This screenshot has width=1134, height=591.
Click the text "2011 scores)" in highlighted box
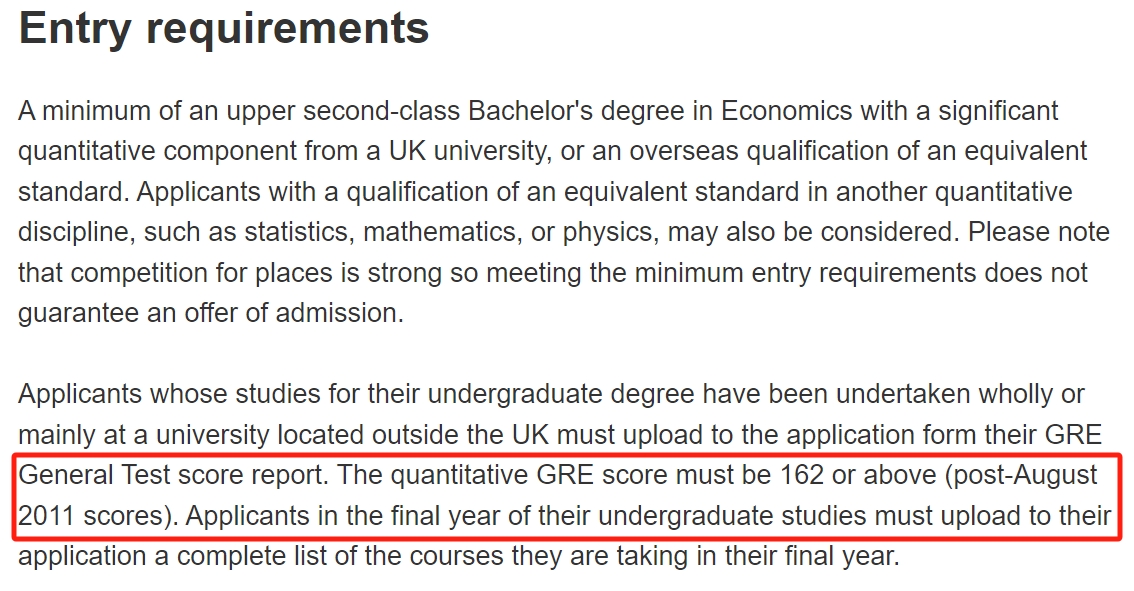point(98,516)
